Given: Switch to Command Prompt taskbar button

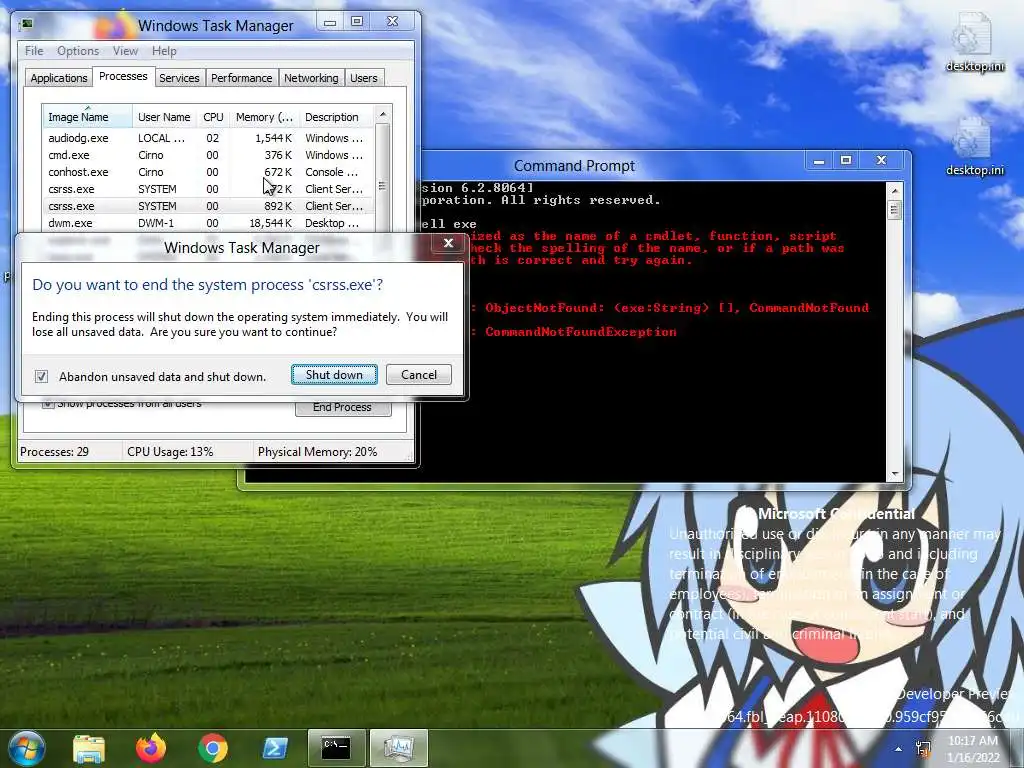Looking at the screenshot, I should [336, 748].
